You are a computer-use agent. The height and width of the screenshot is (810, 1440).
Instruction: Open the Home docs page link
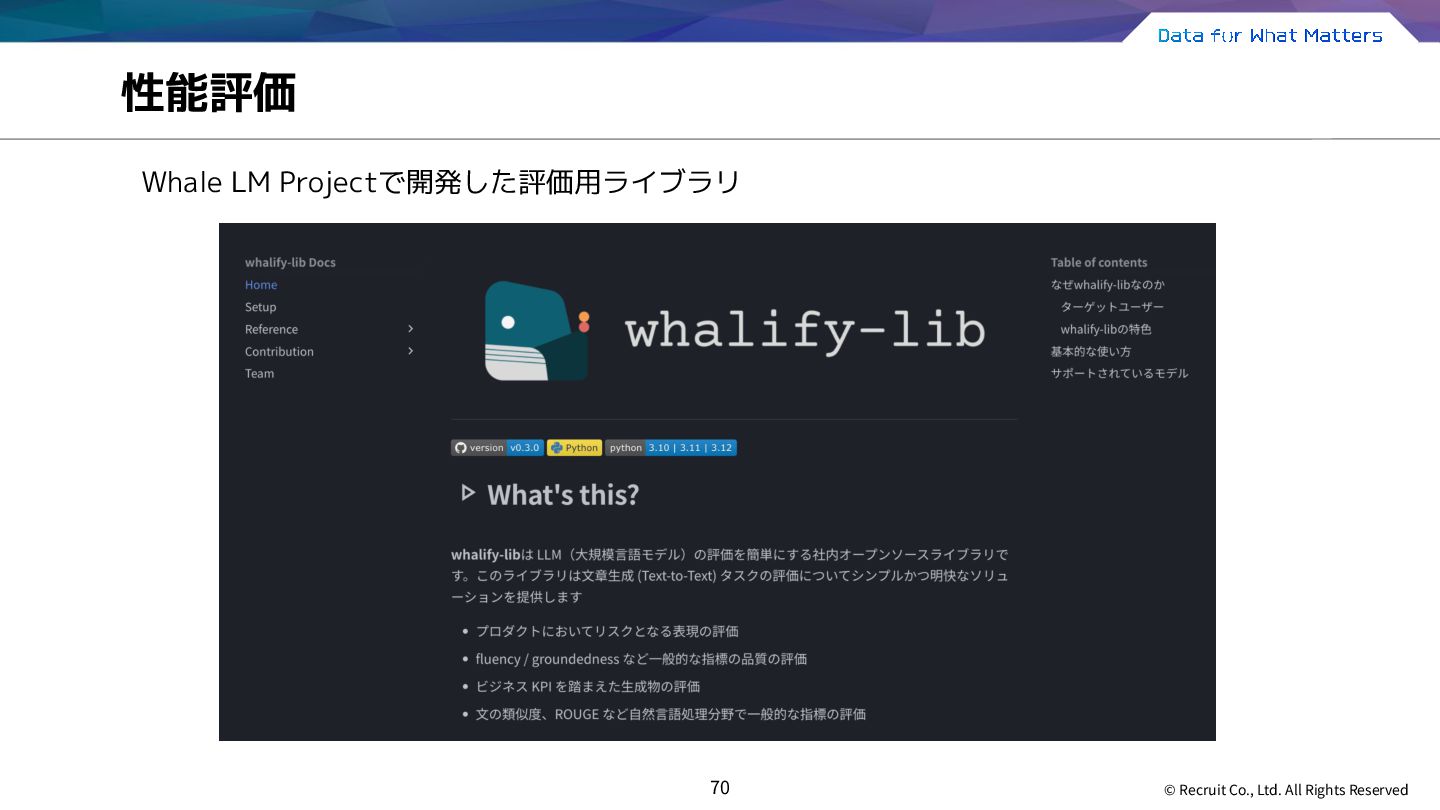[x=261, y=285]
